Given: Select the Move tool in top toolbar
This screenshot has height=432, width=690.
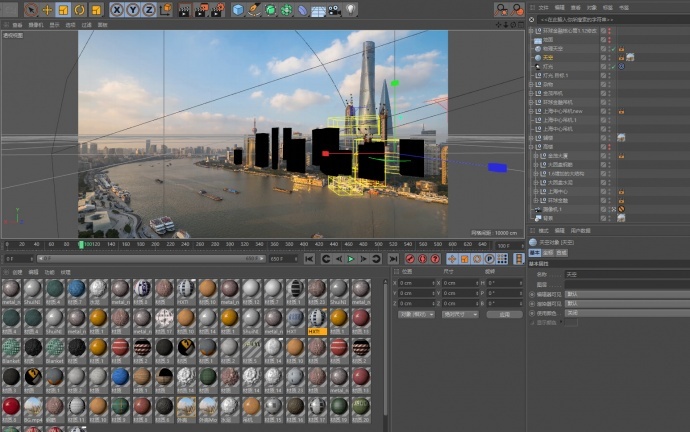Looking at the screenshot, I should (x=47, y=9).
